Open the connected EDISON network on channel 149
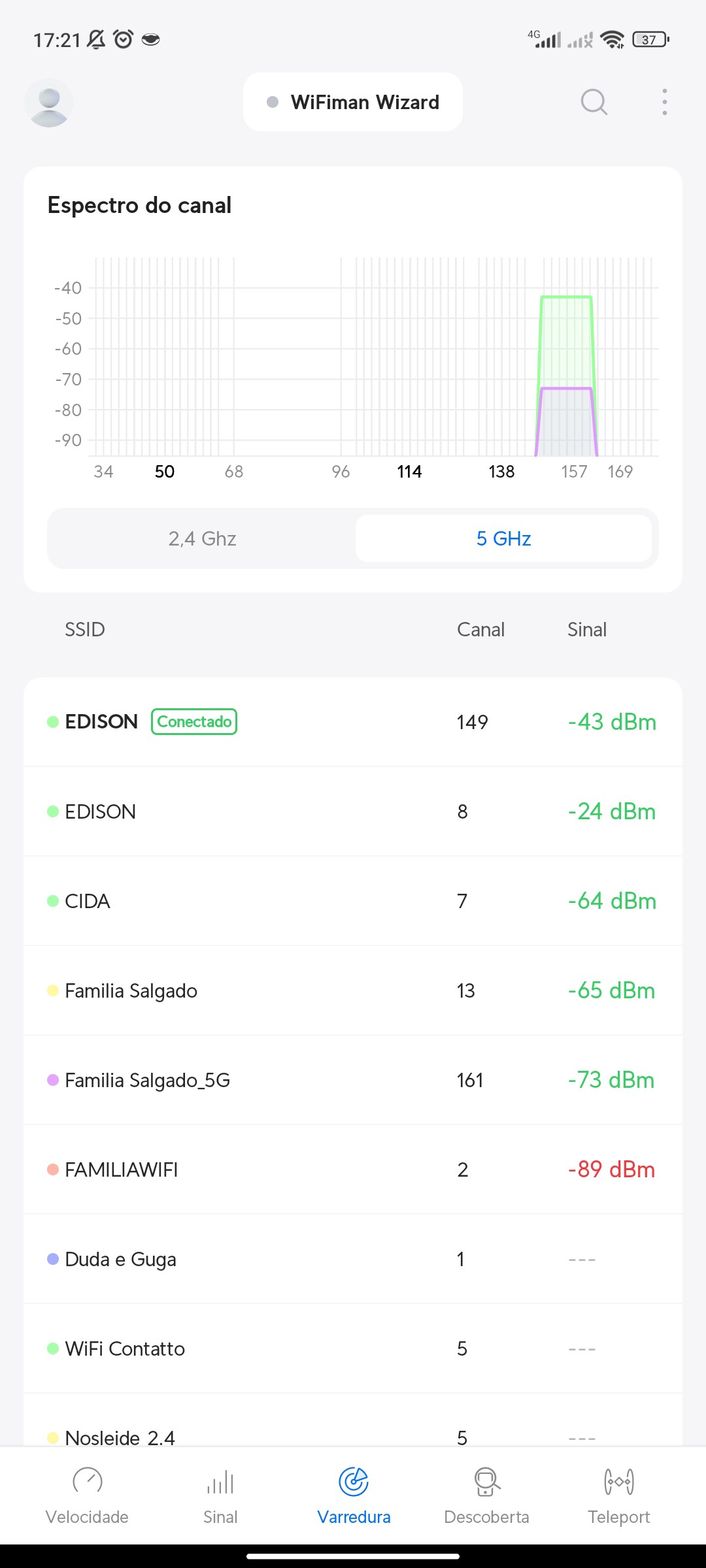This screenshot has width=706, height=1568. 353,722
